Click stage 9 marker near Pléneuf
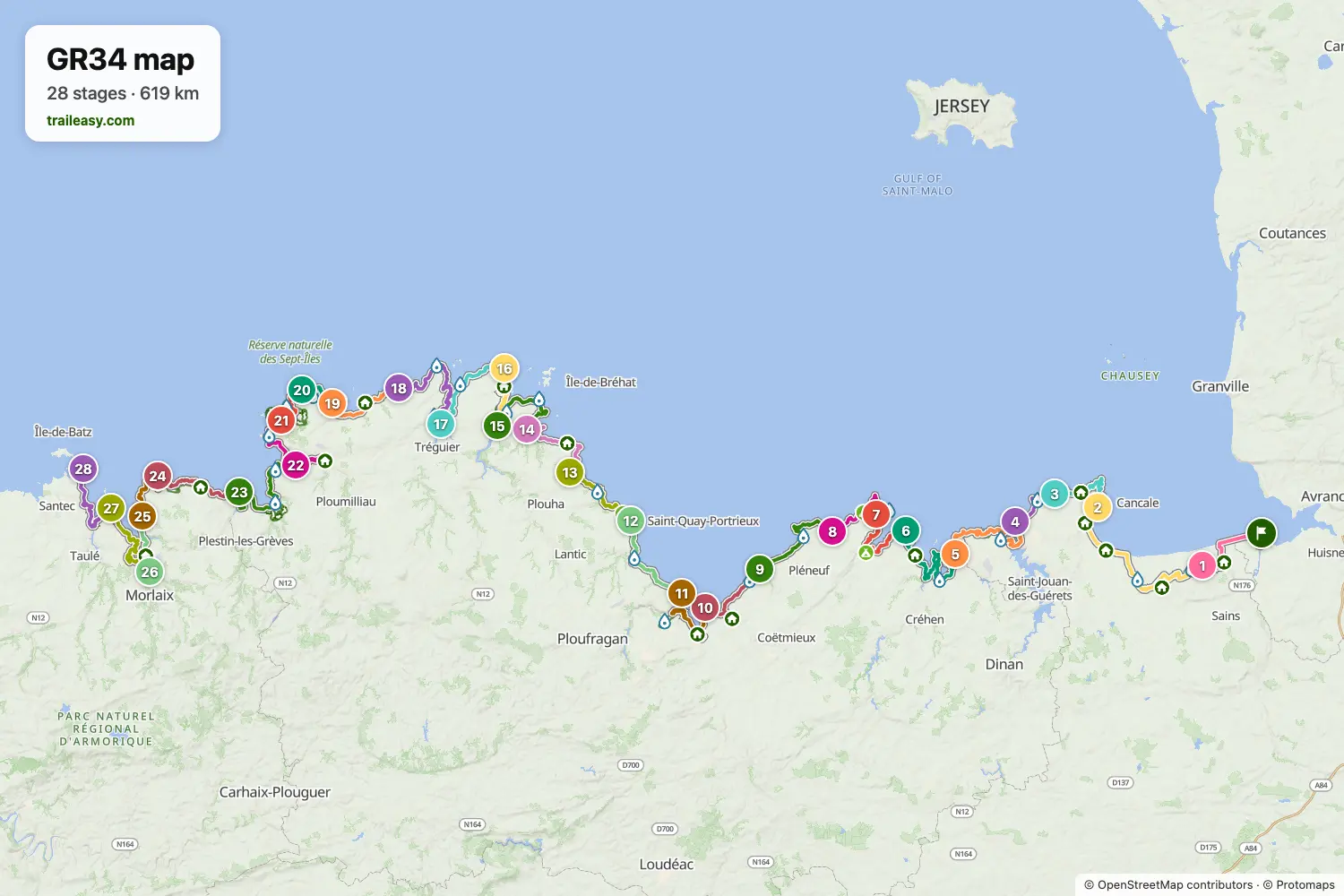 pos(760,569)
